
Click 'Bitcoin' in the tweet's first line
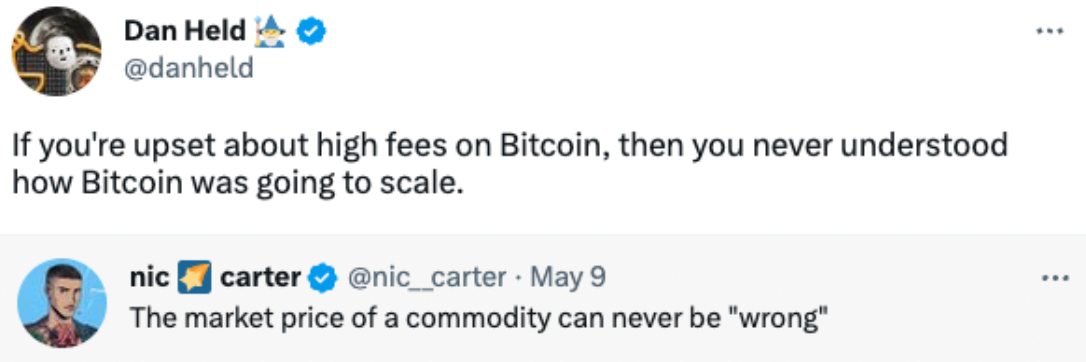click(551, 146)
